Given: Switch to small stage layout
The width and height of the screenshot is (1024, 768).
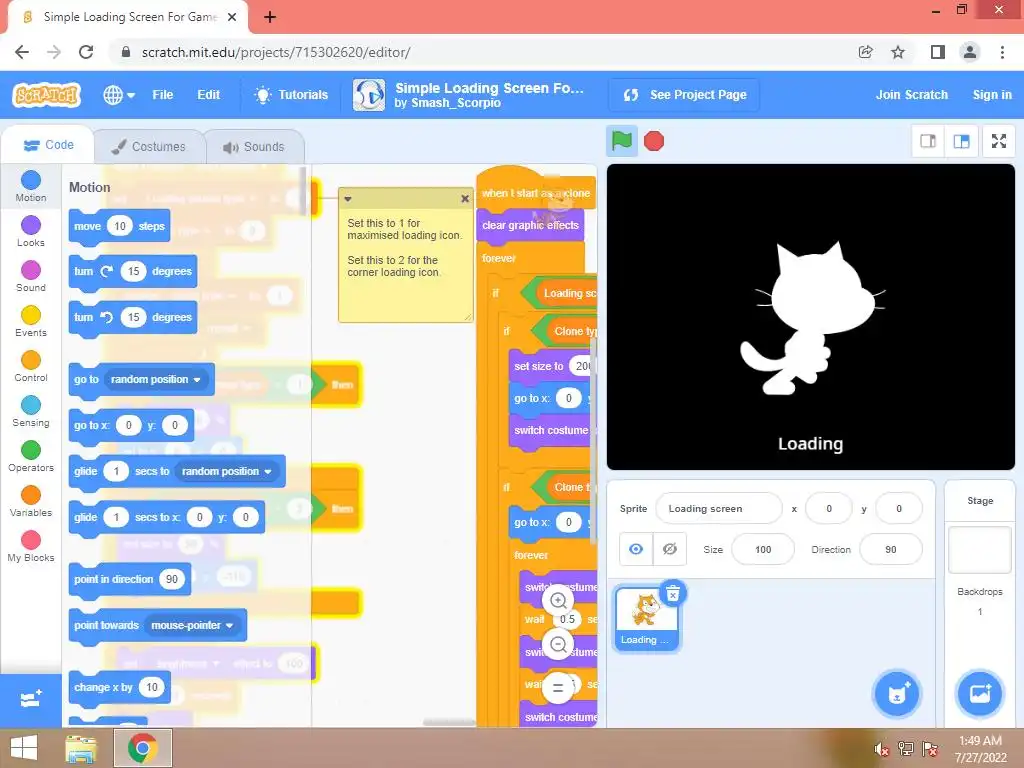Looking at the screenshot, I should click(x=928, y=141).
